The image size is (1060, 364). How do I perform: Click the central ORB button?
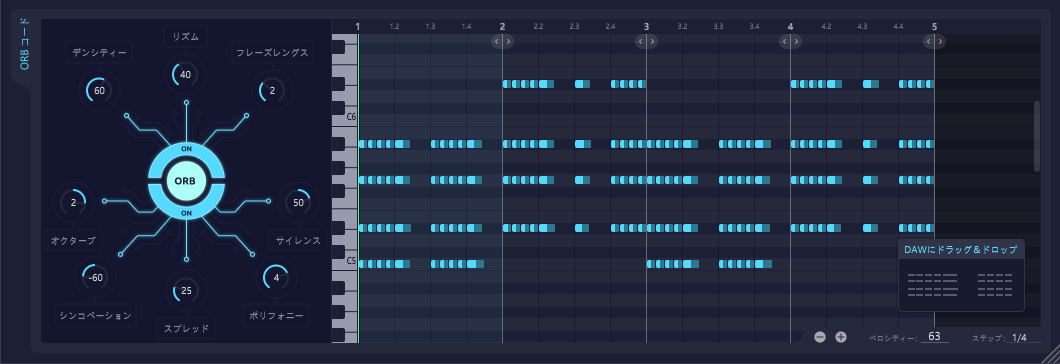point(186,181)
